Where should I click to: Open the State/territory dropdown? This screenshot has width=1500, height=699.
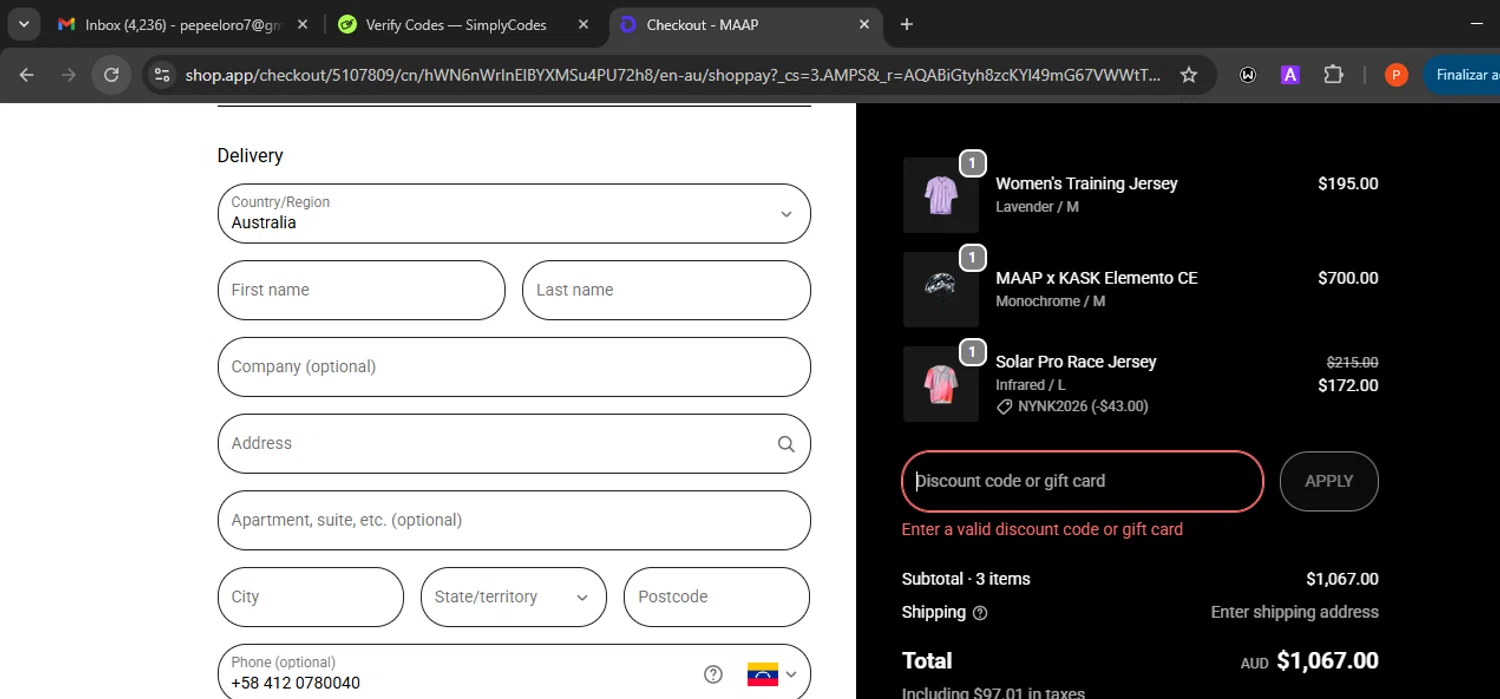click(514, 597)
